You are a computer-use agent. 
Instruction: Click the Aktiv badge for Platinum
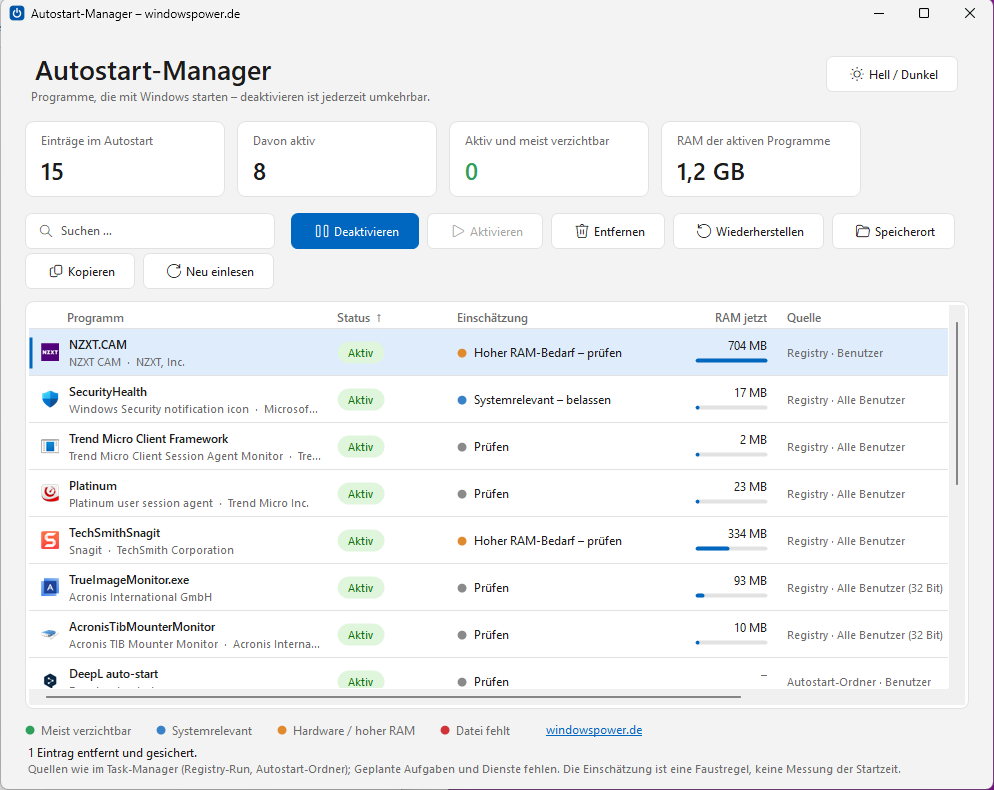(361, 493)
